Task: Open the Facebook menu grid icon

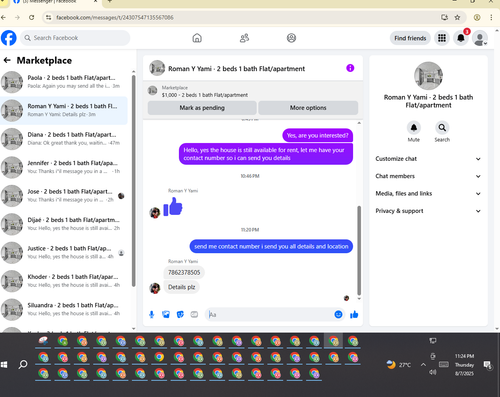Action: point(442,38)
